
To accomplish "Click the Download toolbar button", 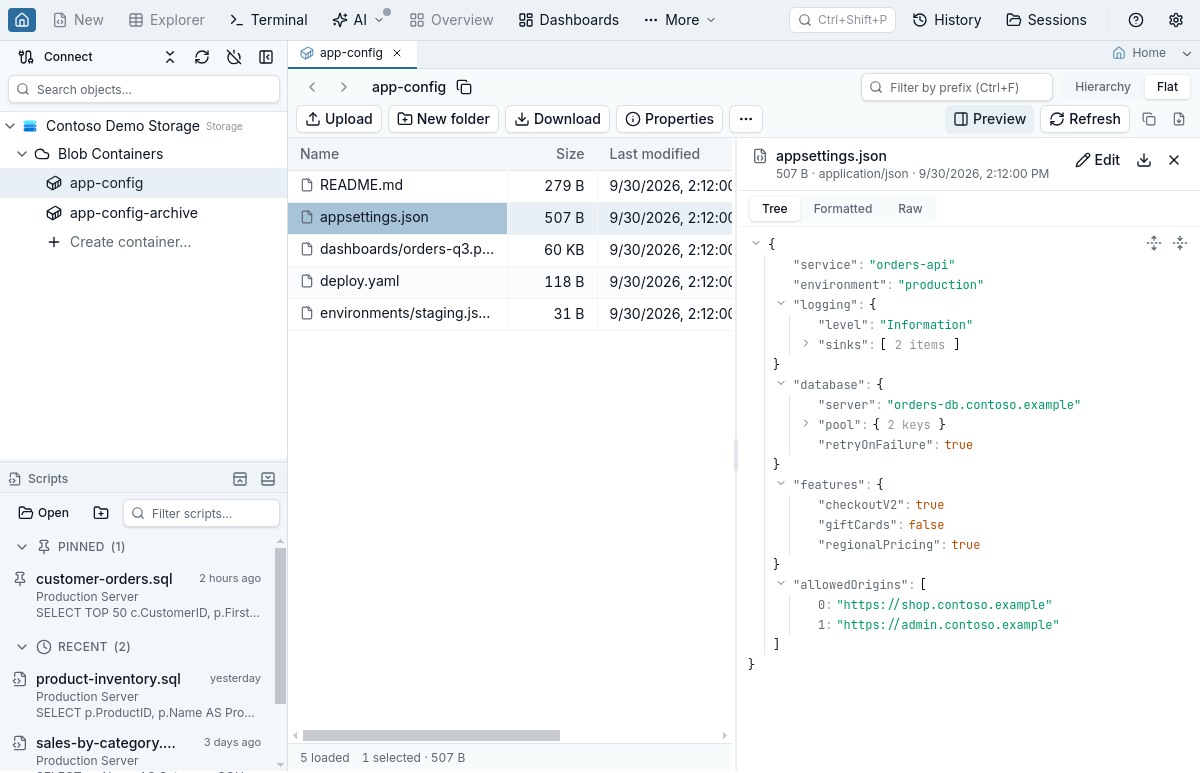I will pos(557,119).
